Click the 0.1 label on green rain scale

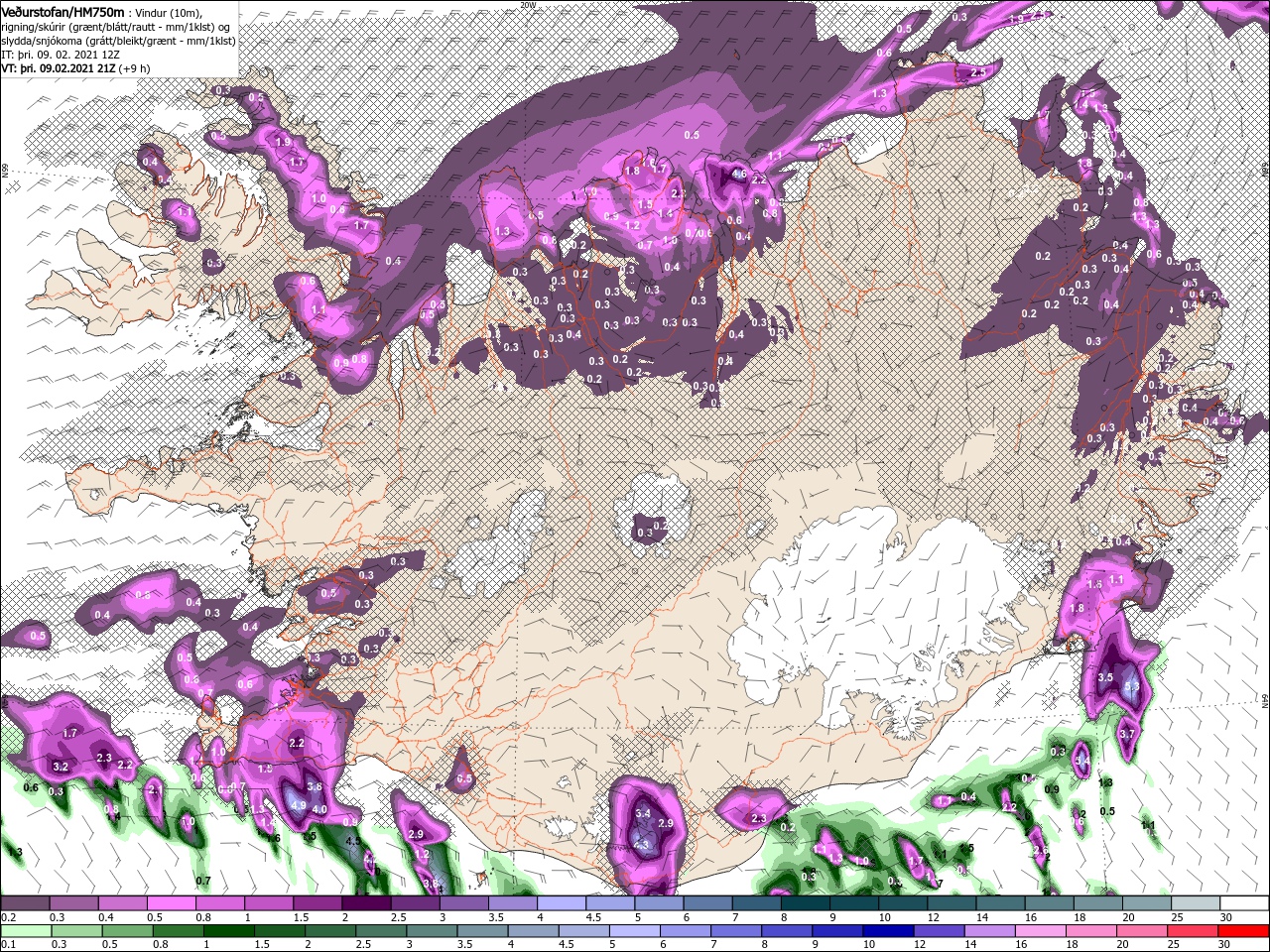(x=9, y=945)
